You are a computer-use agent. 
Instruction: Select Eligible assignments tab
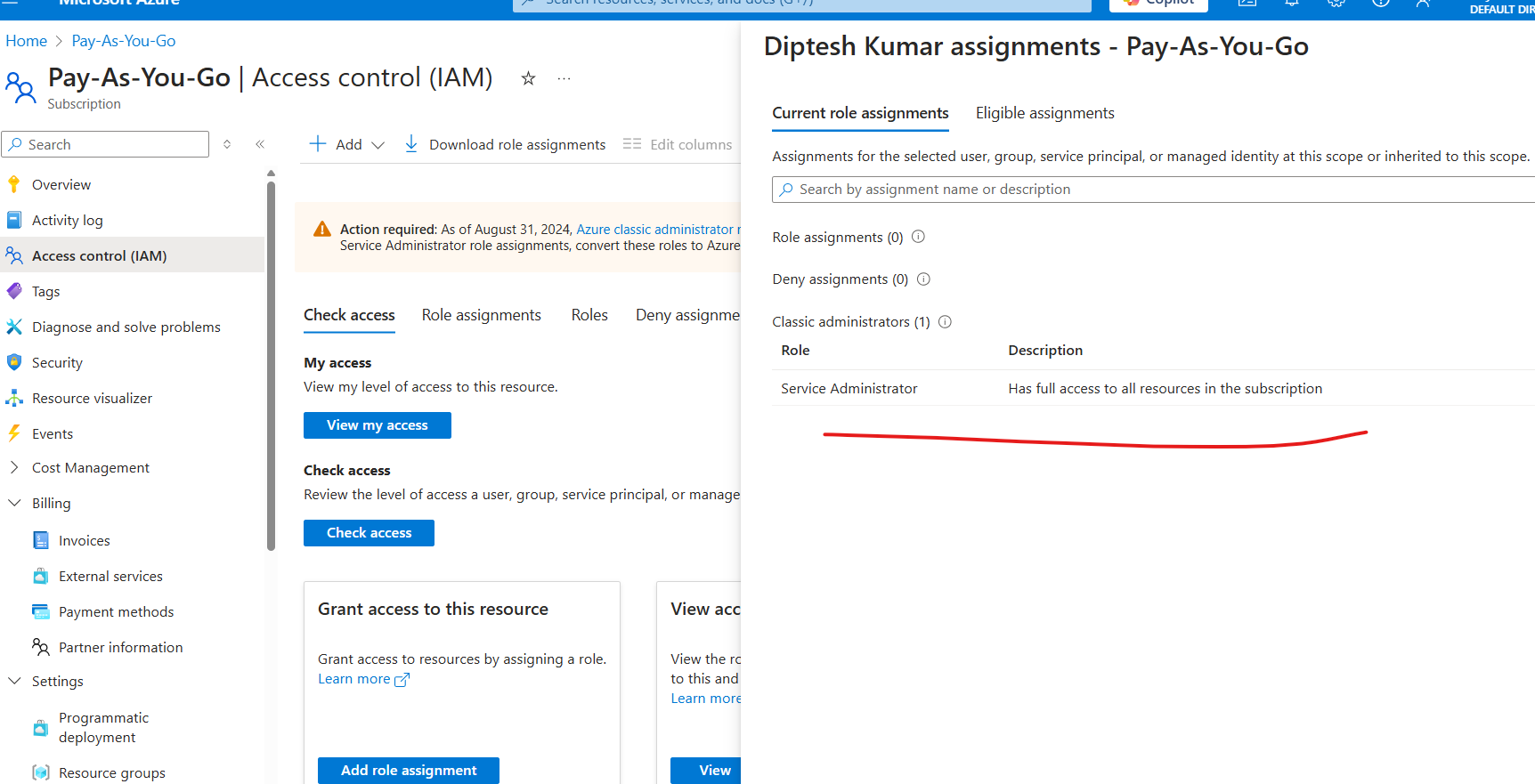tap(1044, 113)
